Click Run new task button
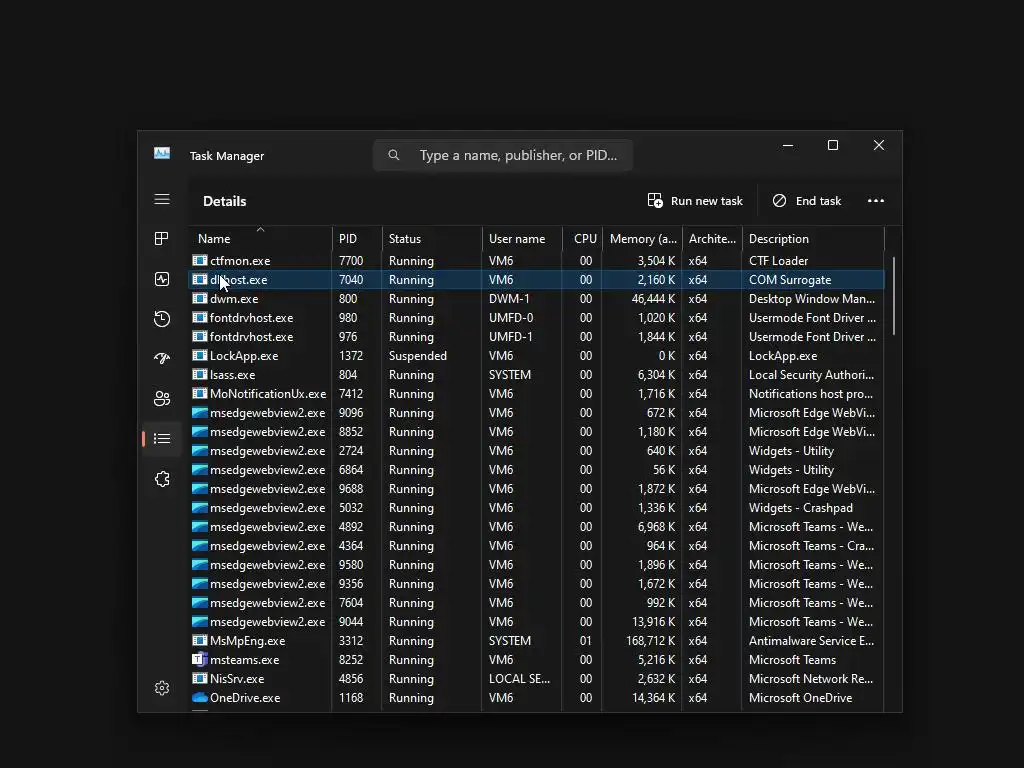 click(695, 200)
